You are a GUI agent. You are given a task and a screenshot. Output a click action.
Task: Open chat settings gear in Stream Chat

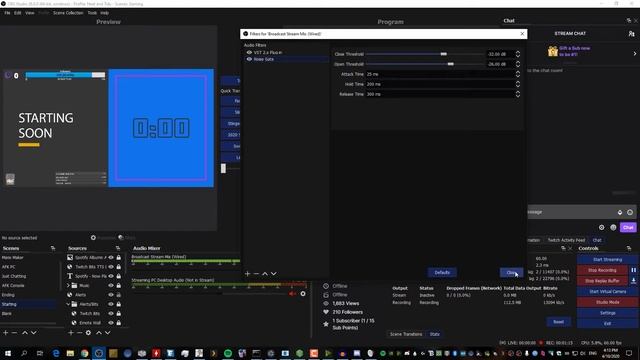click(x=602, y=227)
